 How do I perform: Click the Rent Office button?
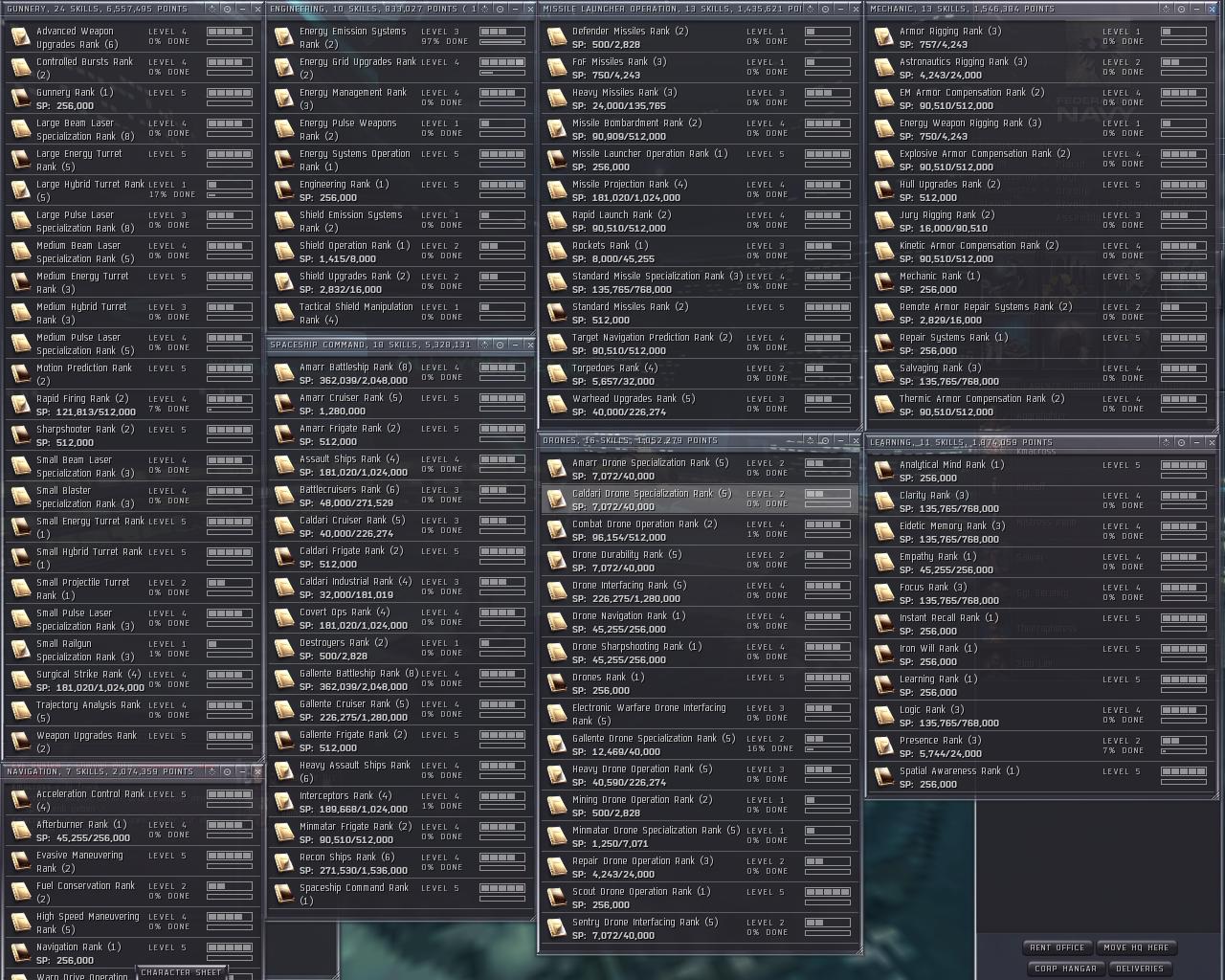1057,947
